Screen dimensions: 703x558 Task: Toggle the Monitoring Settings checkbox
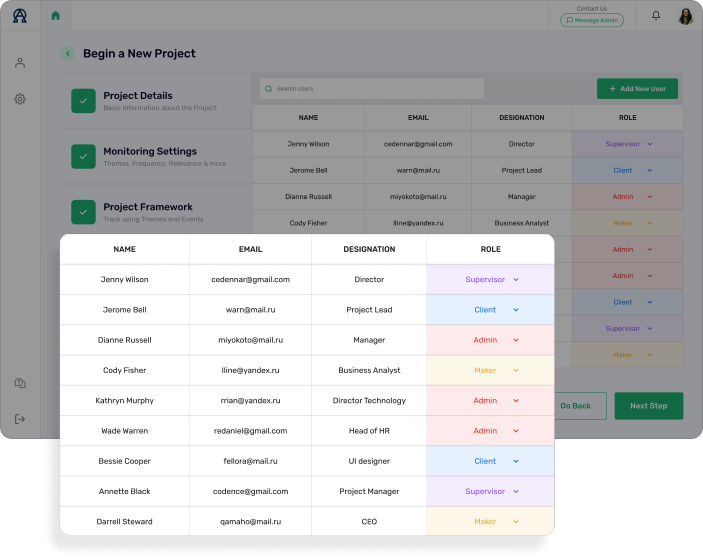point(83,156)
